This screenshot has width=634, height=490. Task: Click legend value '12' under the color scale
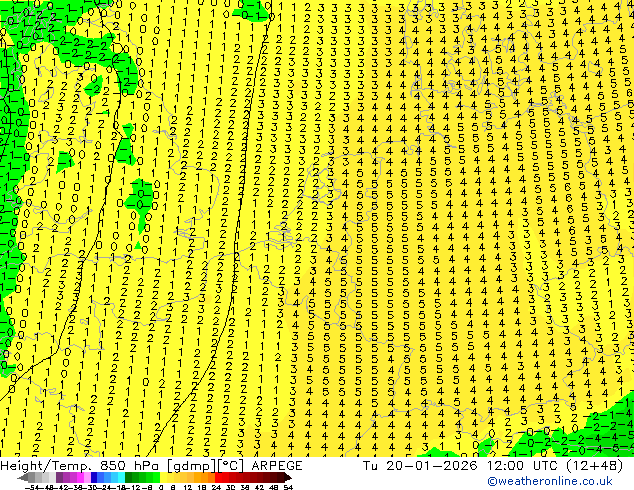pos(187,487)
